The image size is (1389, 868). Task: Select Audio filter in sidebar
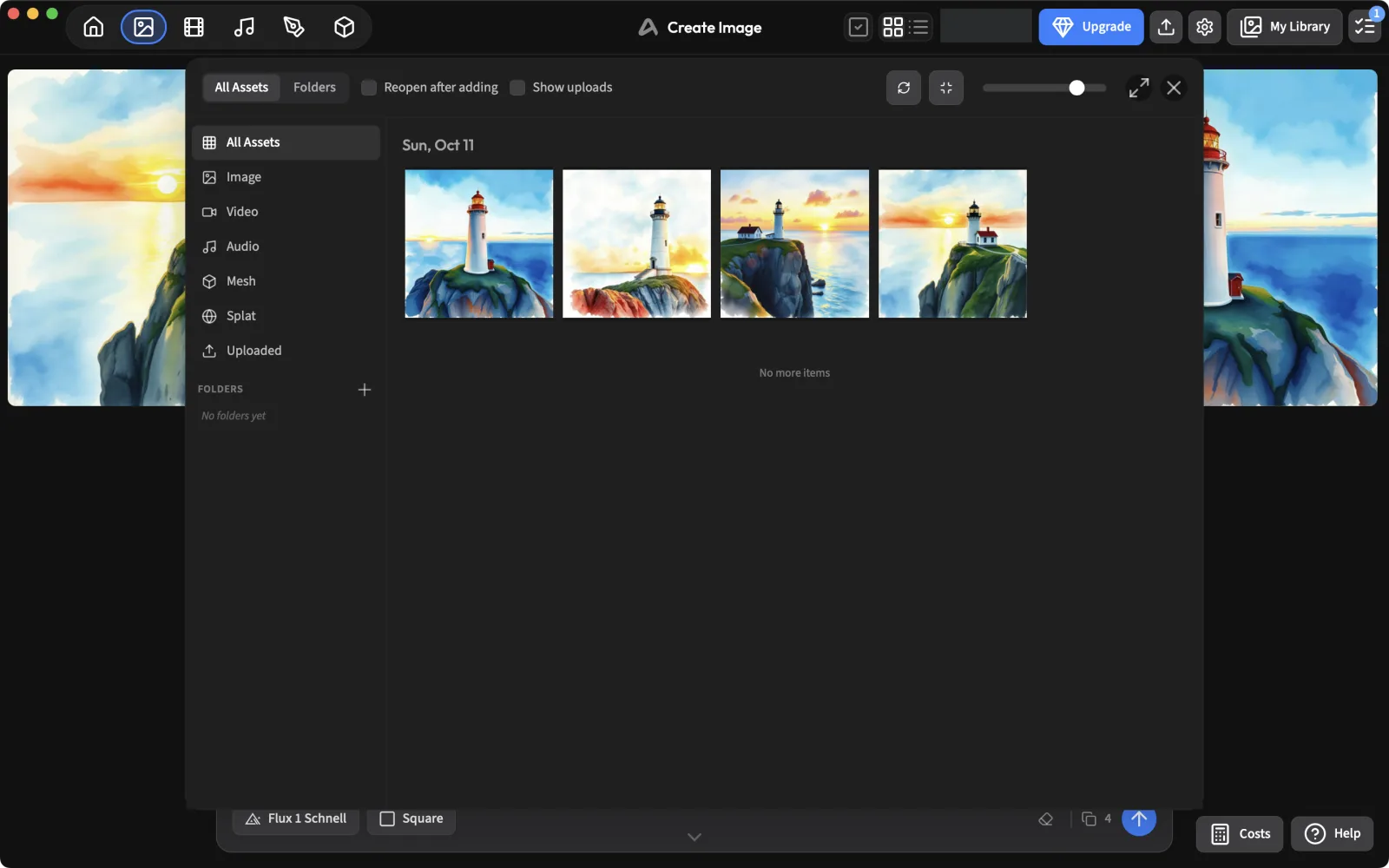pyautogui.click(x=286, y=247)
